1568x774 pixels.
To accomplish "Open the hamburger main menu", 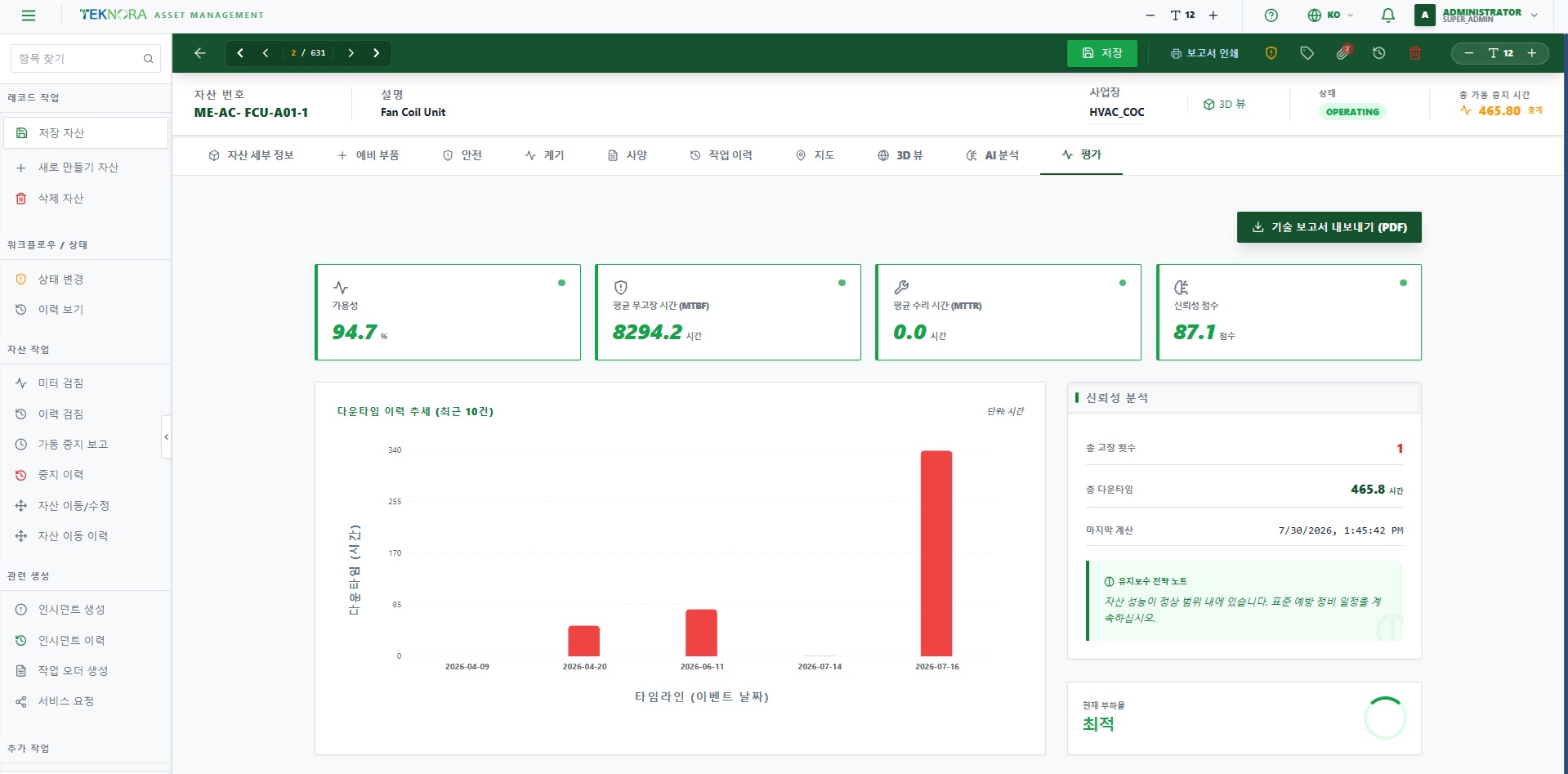I will pos(29,16).
